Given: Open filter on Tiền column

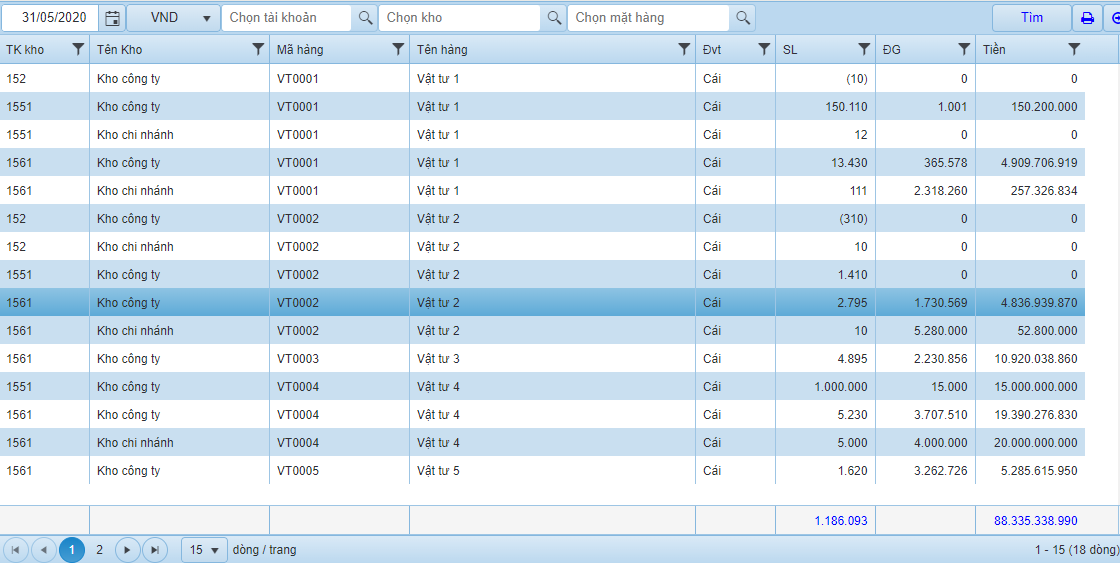Looking at the screenshot, I should 1074,49.
